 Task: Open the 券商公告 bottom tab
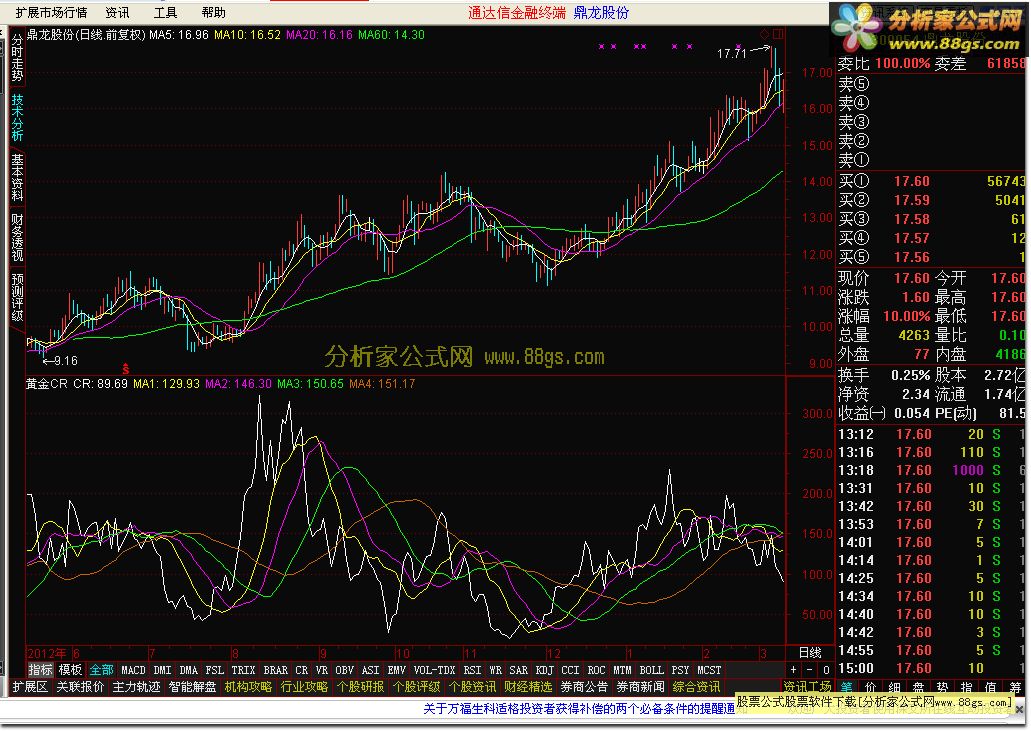click(x=584, y=687)
